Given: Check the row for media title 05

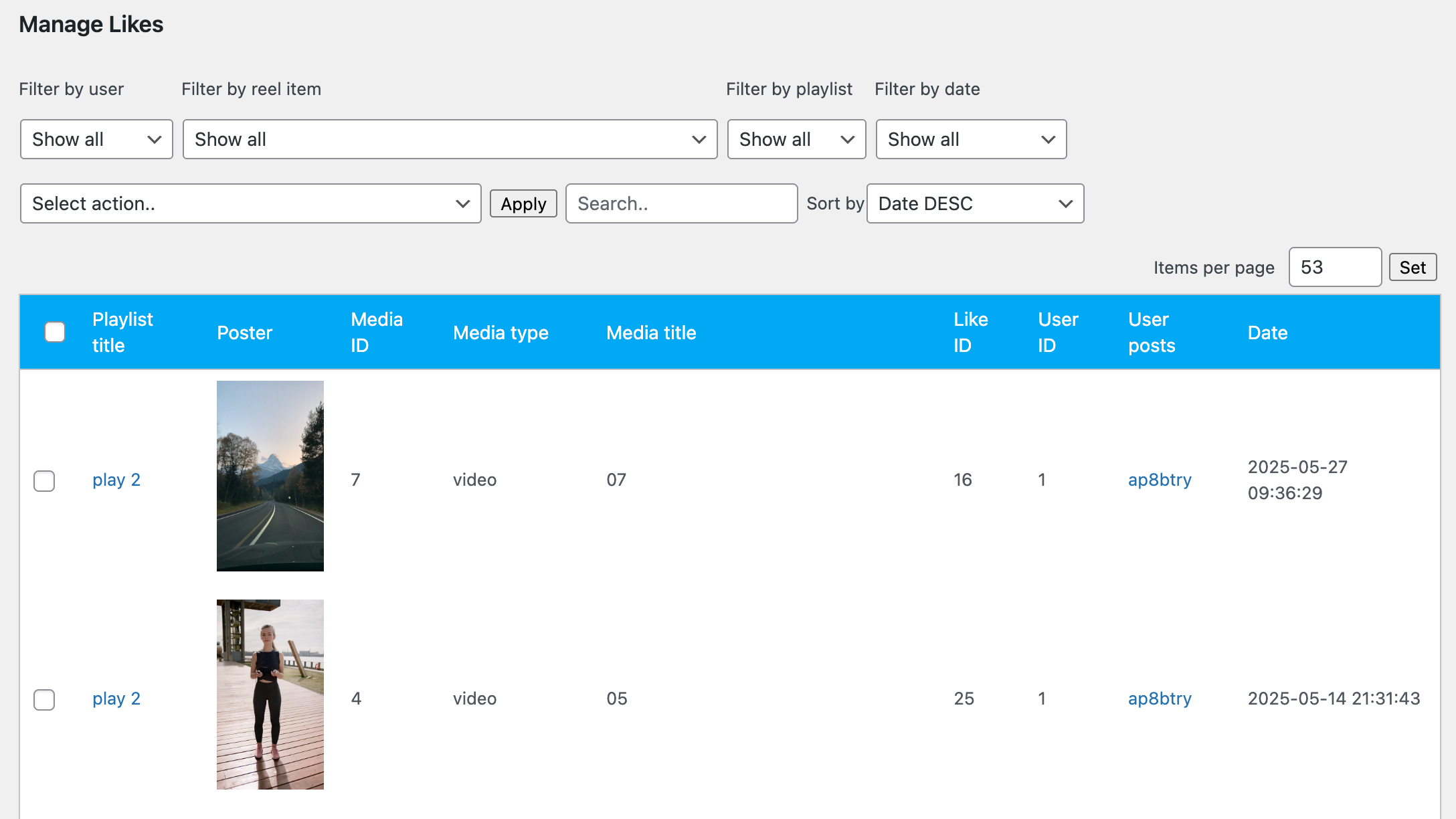Looking at the screenshot, I should click(x=44, y=699).
